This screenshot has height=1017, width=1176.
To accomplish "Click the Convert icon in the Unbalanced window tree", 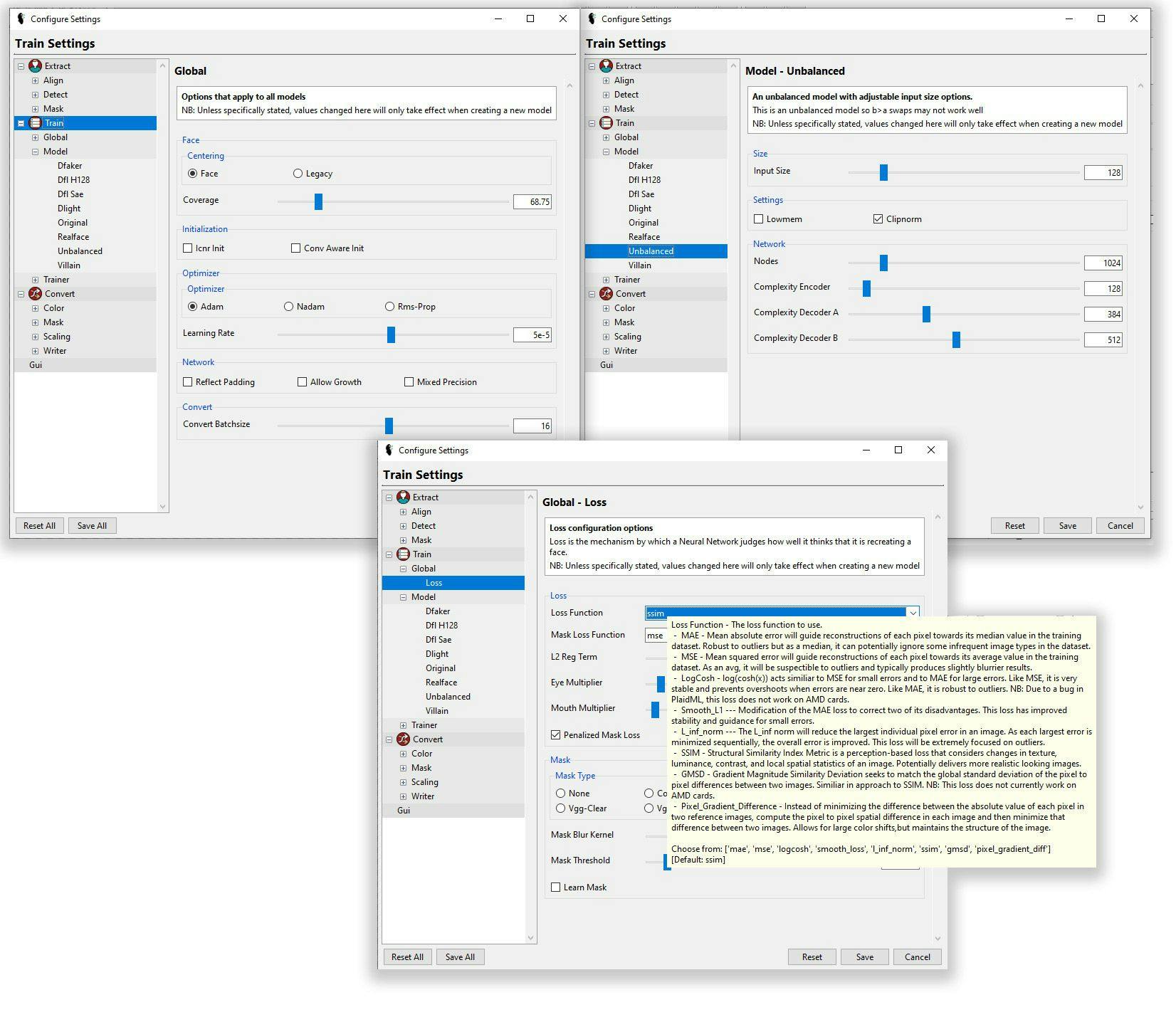I will pyautogui.click(x=606, y=294).
